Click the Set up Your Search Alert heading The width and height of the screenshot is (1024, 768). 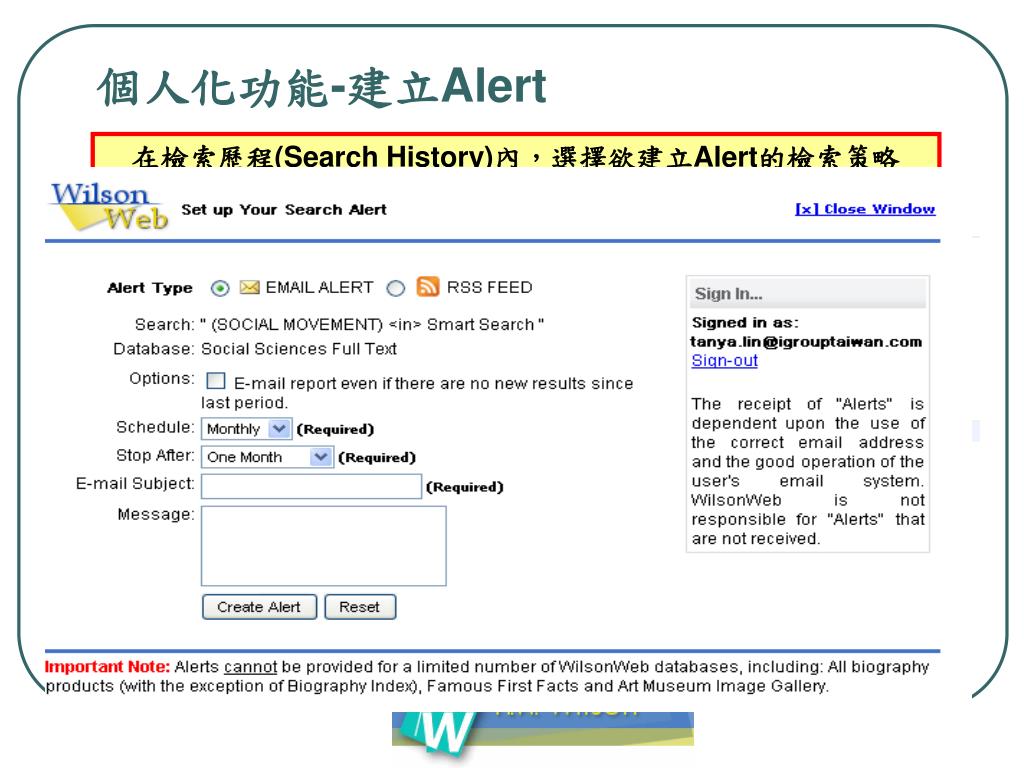(x=284, y=210)
